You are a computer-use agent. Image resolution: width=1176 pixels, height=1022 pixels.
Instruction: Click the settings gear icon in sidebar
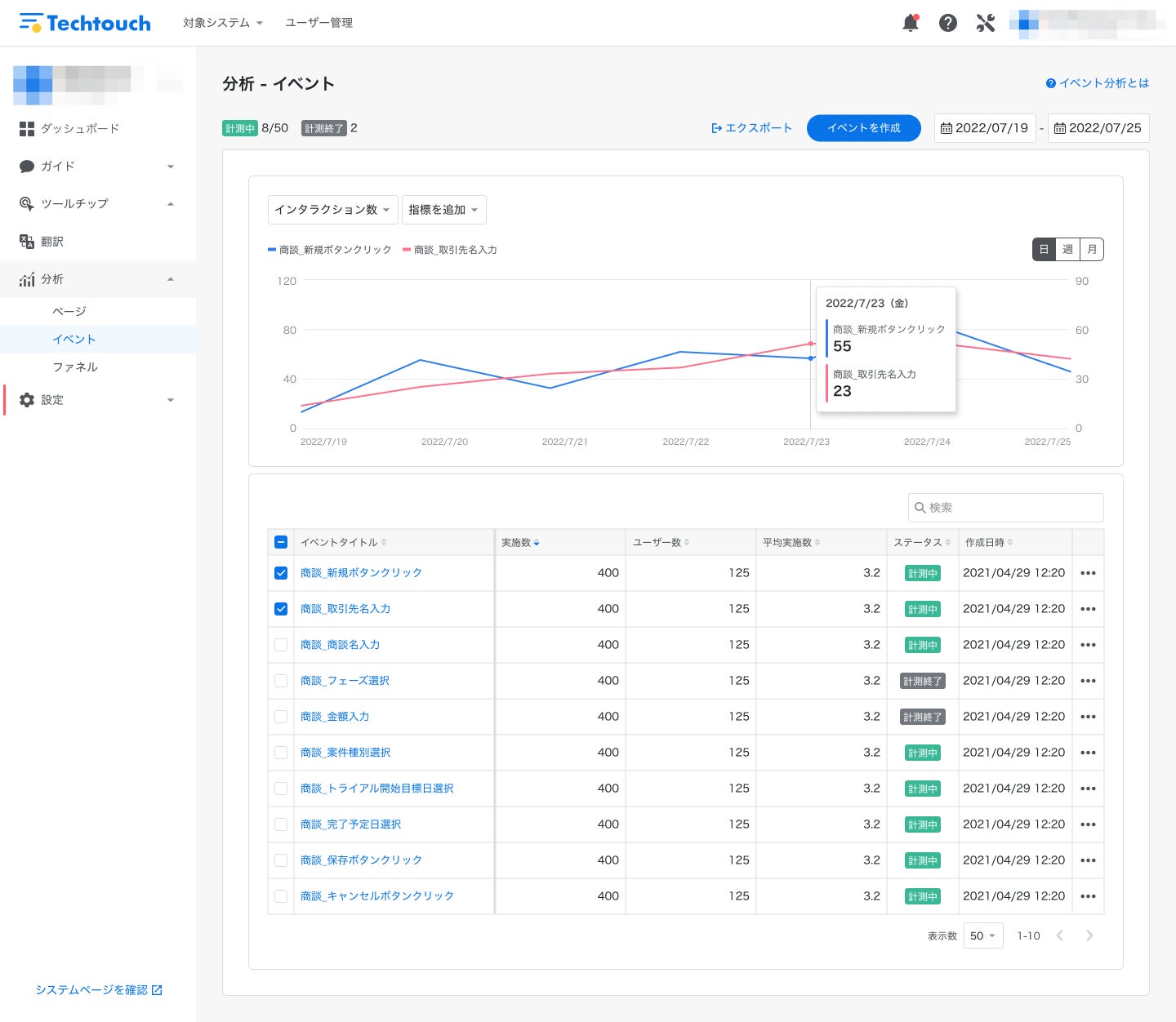[27, 400]
